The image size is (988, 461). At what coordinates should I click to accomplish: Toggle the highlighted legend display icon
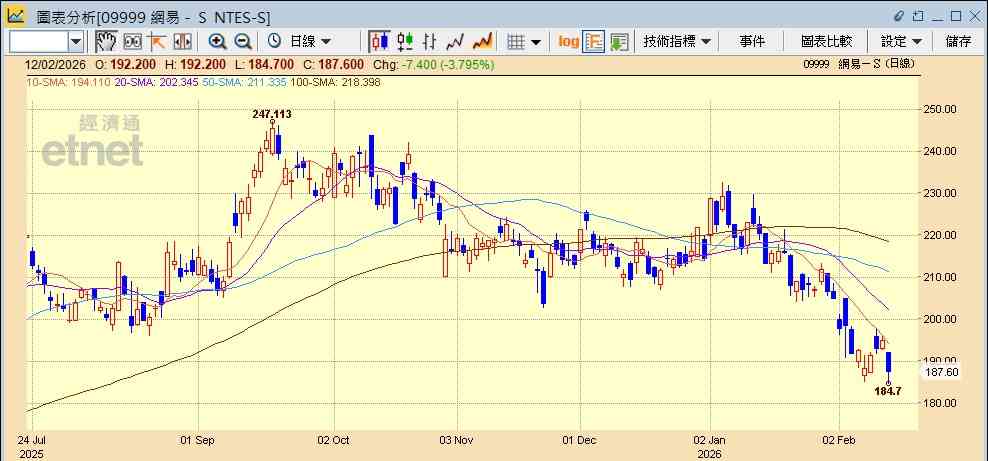594,42
